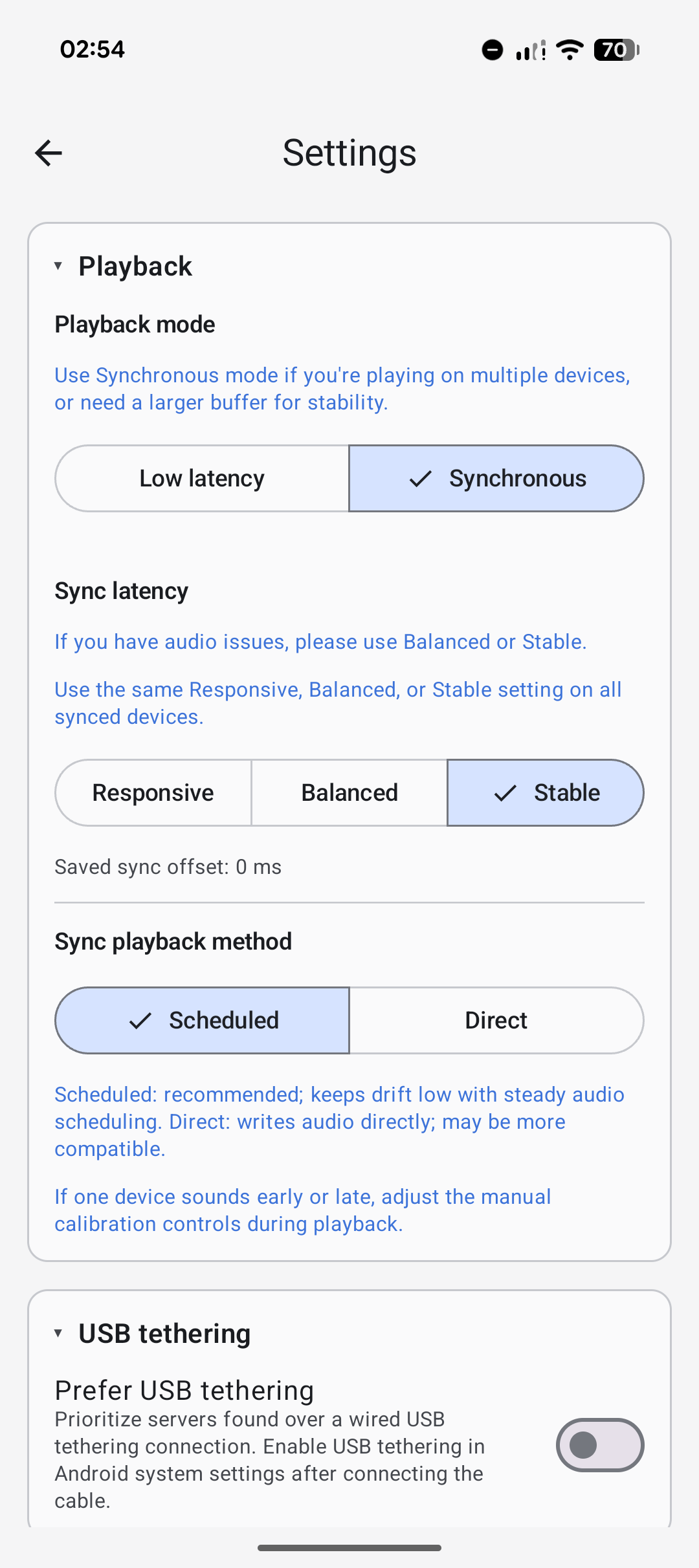Select Low latency playback mode
The width and height of the screenshot is (699, 1568).
[x=202, y=479]
